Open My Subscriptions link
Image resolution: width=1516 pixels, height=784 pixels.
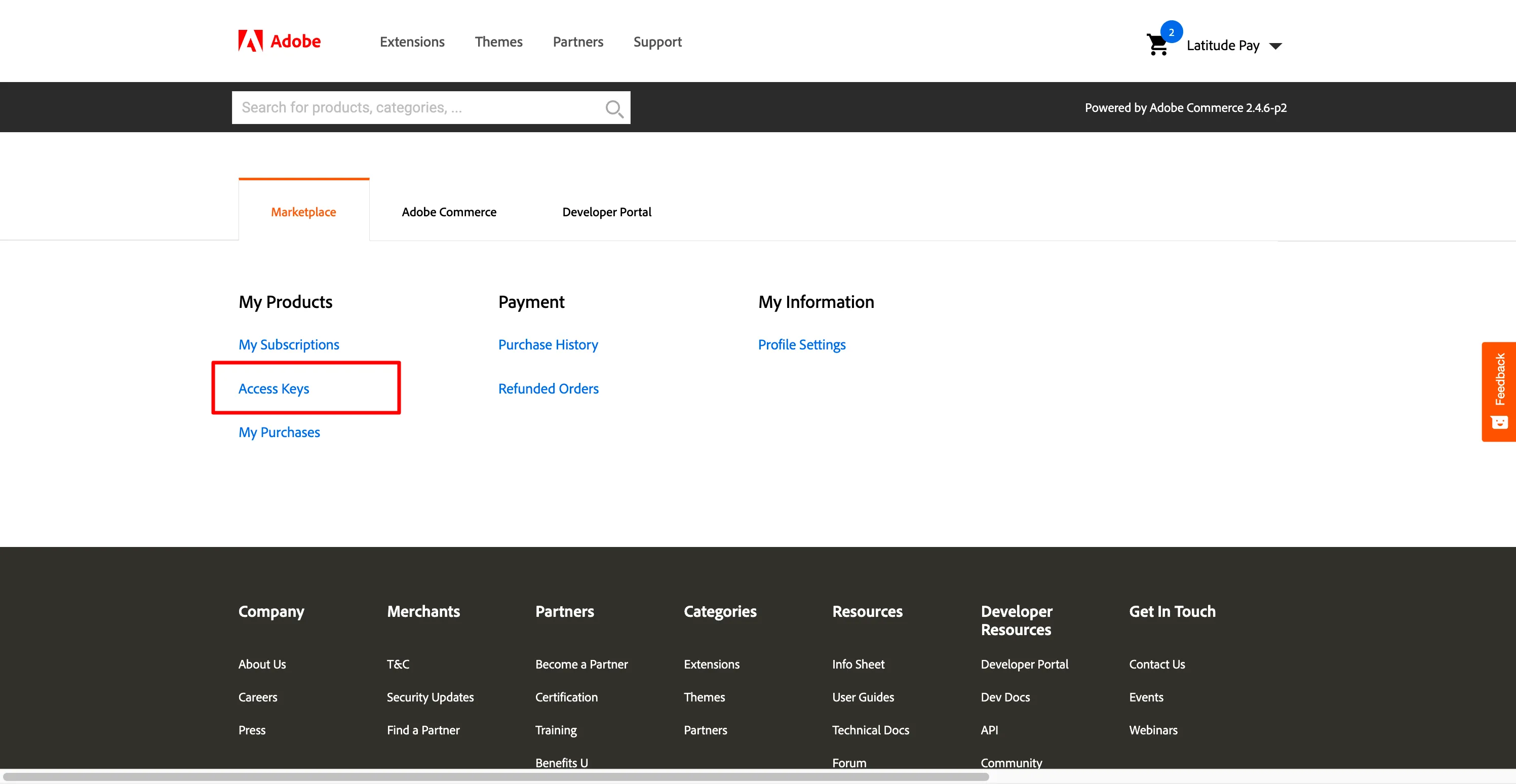point(289,344)
